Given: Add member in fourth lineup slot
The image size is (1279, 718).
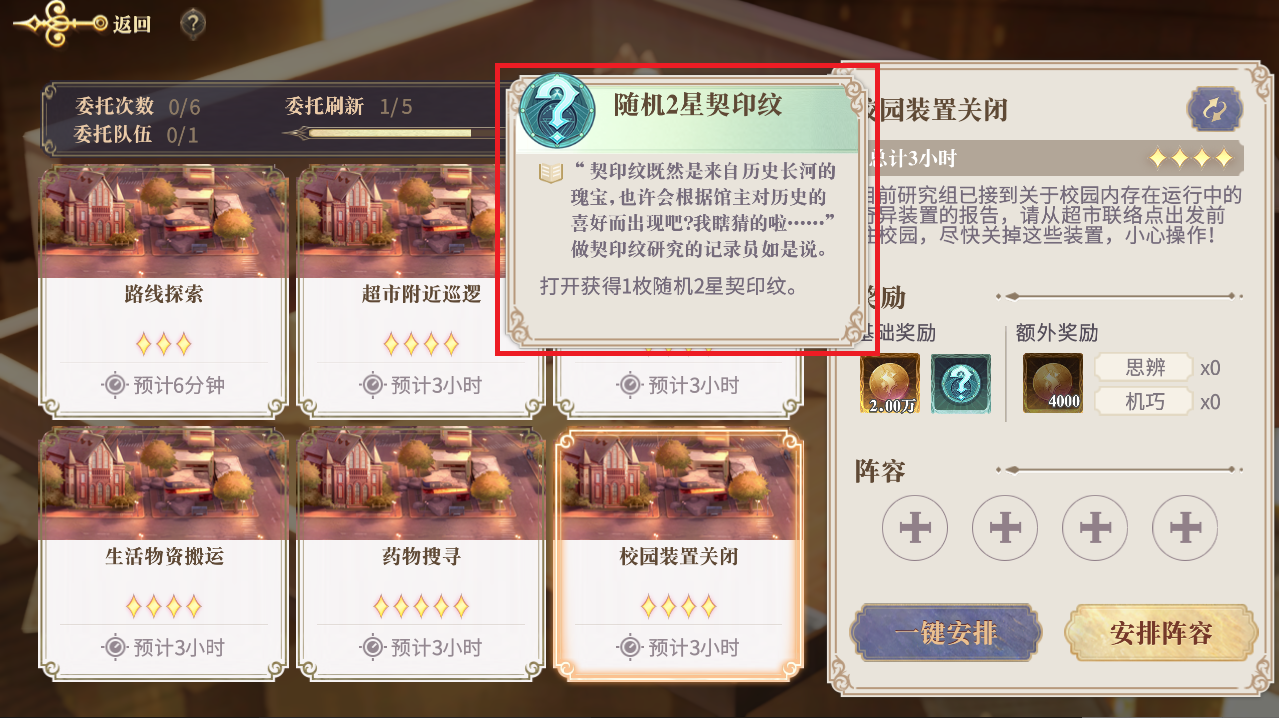Looking at the screenshot, I should pos(1185,527).
